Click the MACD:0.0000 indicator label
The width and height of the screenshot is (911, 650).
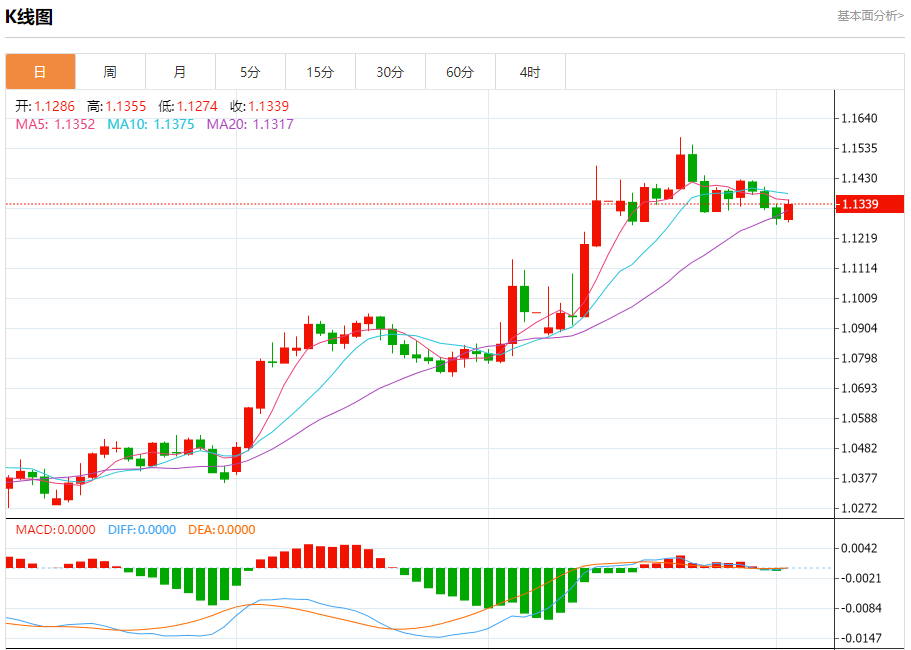click(55, 530)
